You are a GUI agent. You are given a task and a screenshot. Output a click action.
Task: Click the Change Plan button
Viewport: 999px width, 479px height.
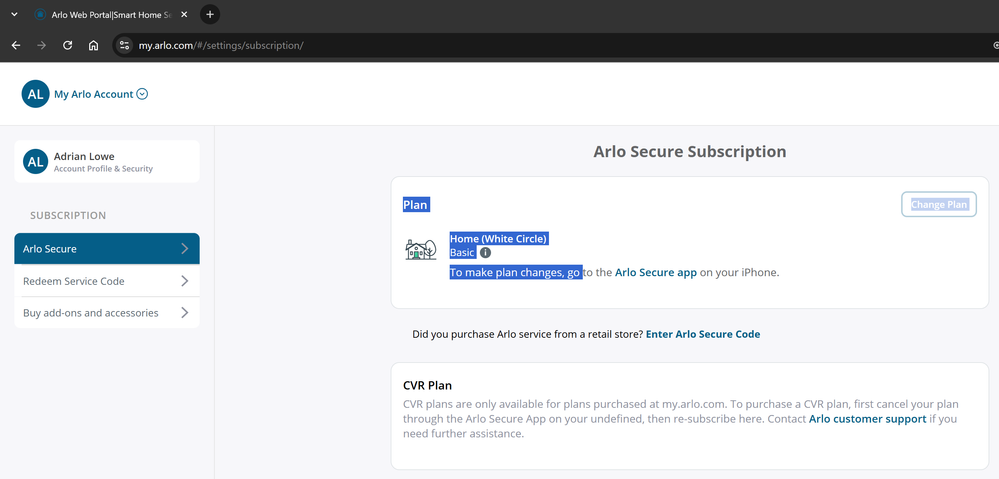point(939,204)
